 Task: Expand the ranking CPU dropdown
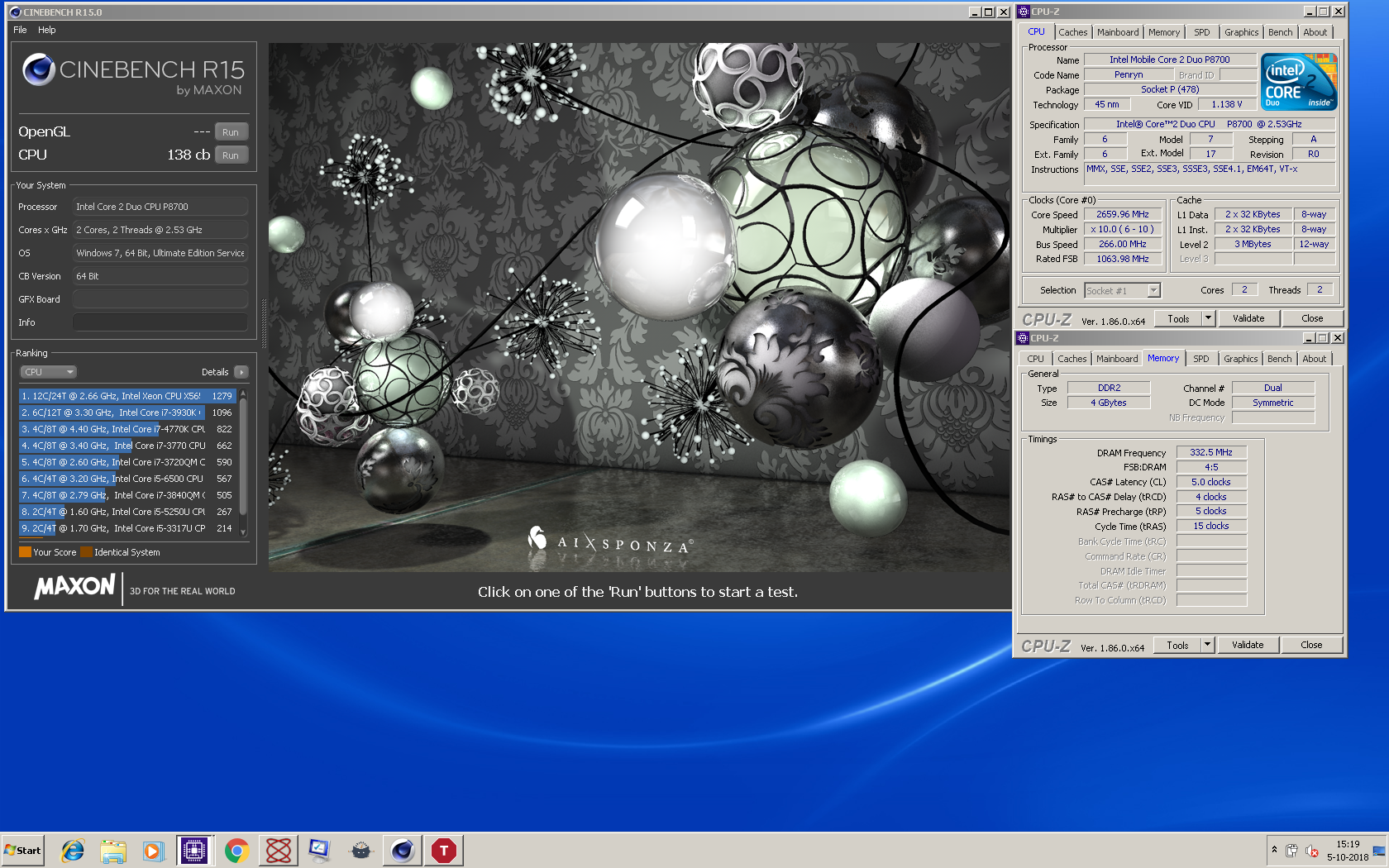[x=49, y=372]
